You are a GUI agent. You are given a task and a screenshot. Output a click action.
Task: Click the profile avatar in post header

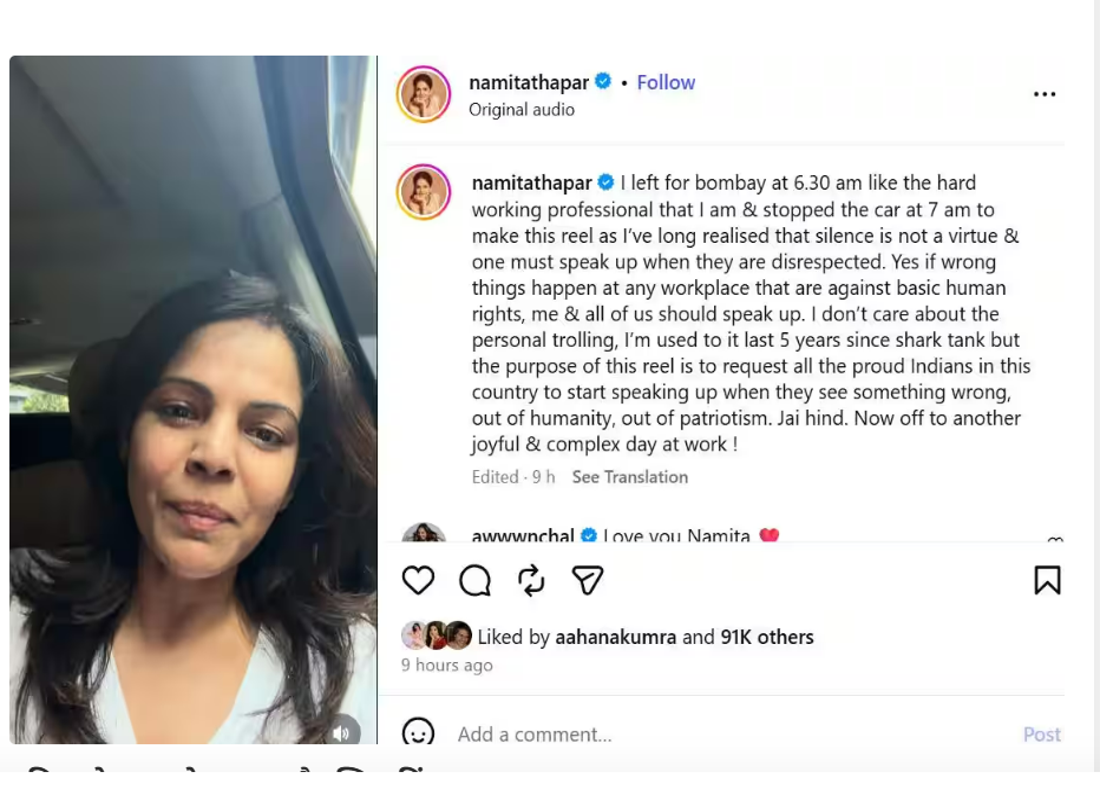click(424, 94)
